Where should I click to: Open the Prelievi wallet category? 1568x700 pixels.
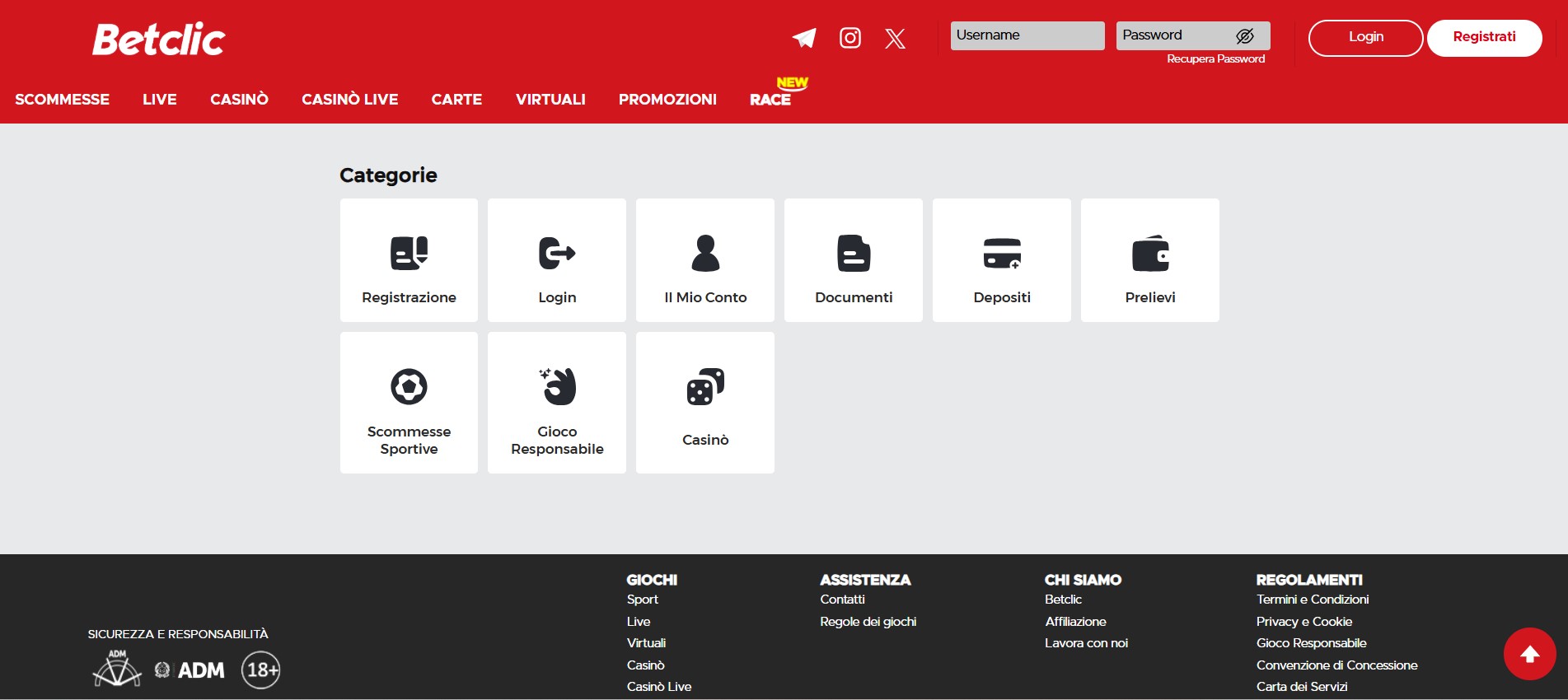1150,260
